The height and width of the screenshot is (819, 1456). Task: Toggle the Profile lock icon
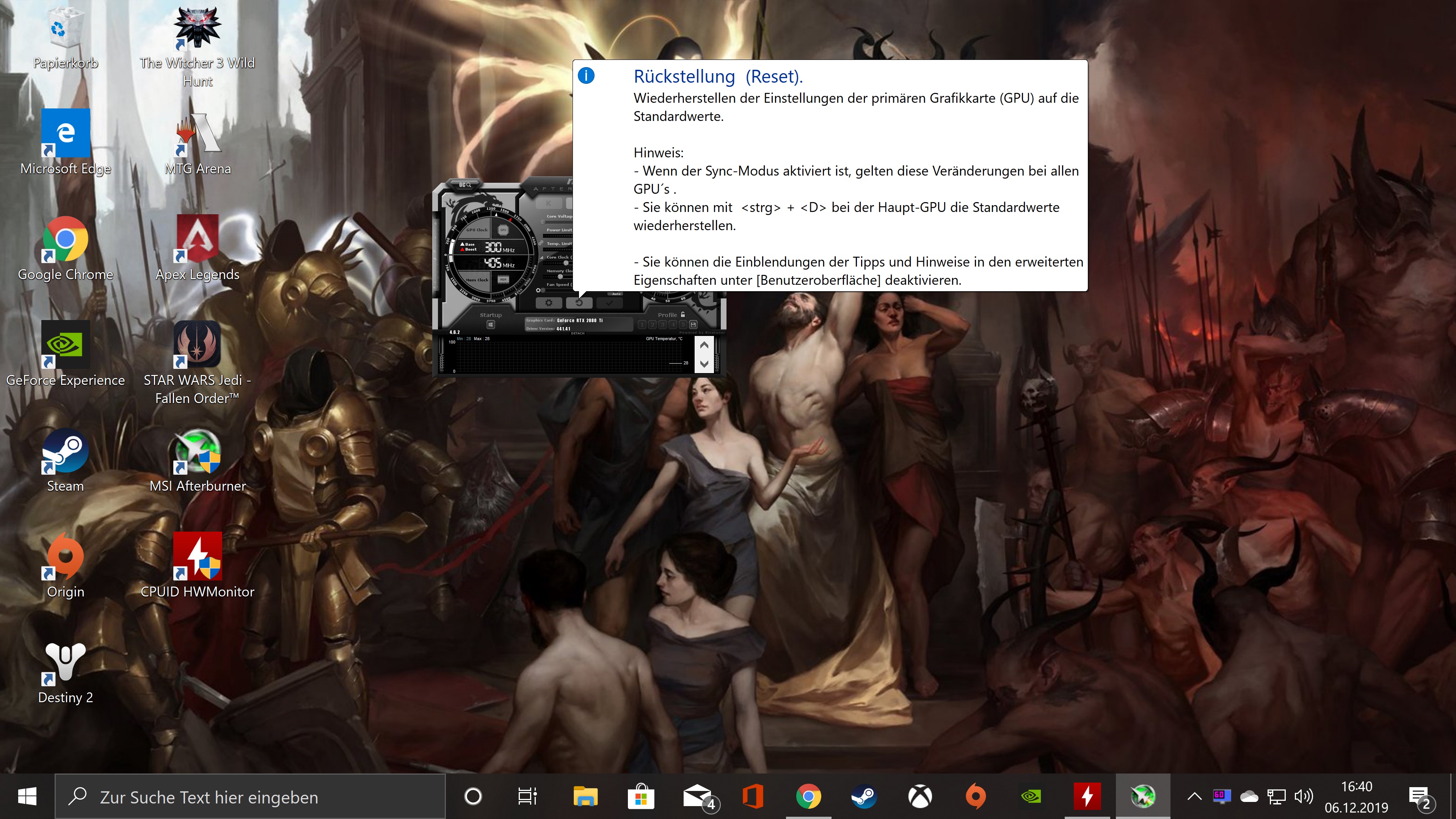point(683,314)
